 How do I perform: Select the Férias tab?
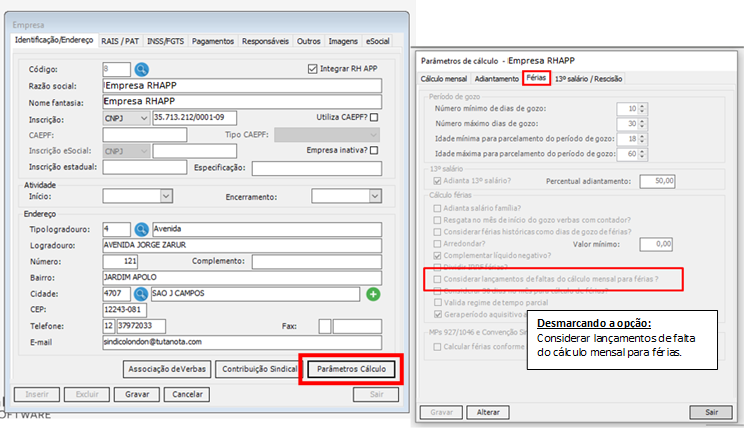click(536, 78)
